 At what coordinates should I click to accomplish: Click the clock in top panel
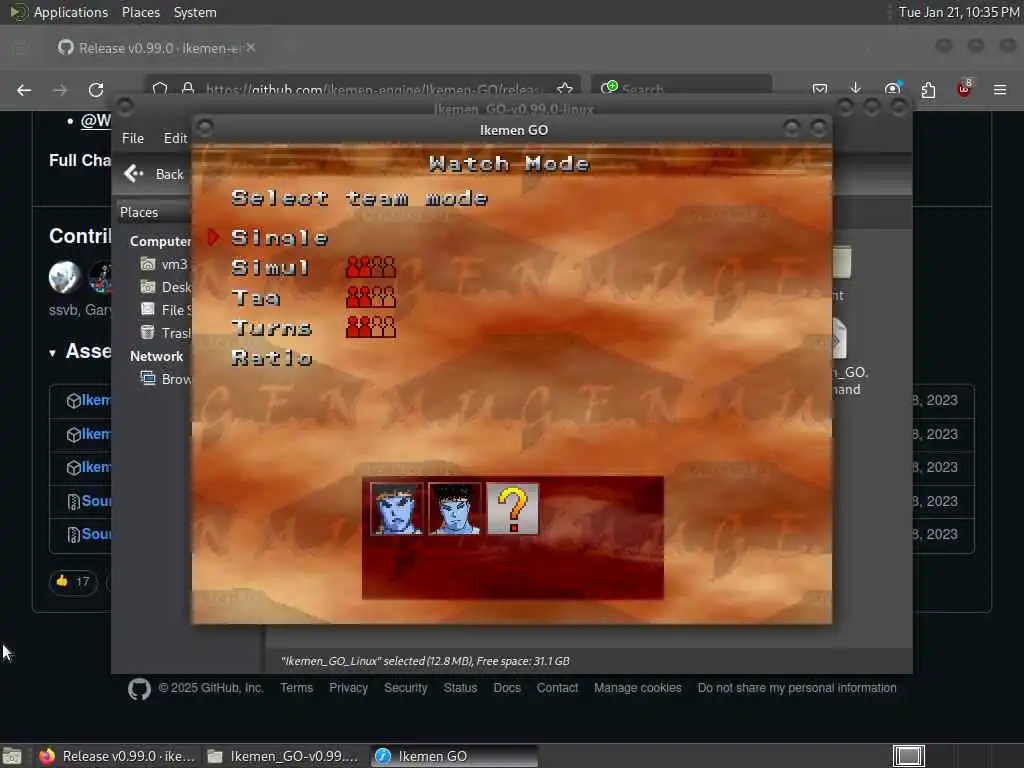pyautogui.click(x=959, y=12)
